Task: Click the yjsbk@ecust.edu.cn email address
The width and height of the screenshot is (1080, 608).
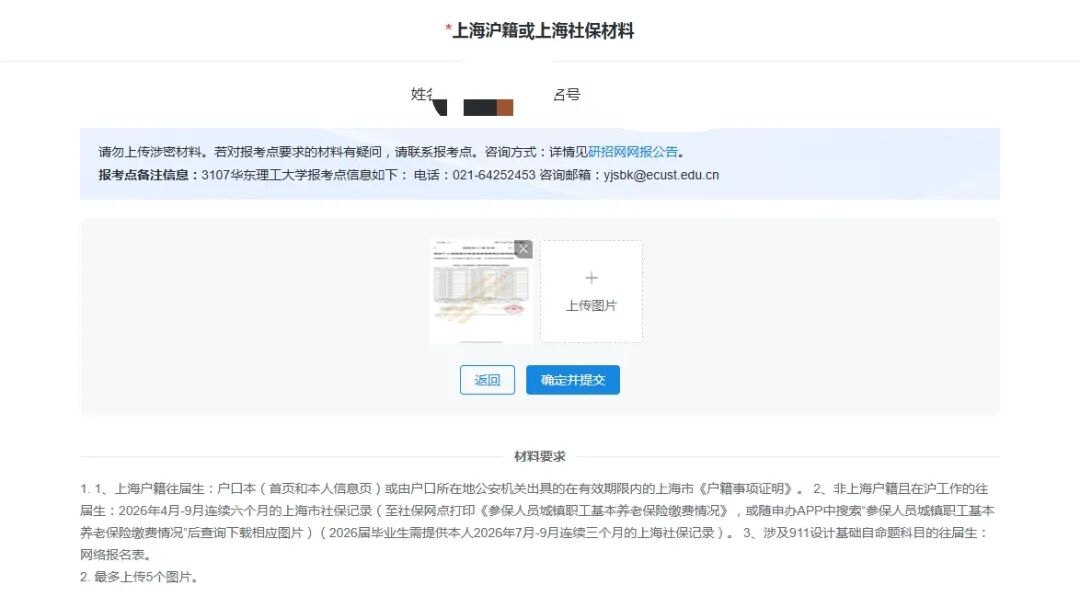Action: pyautogui.click(x=661, y=175)
